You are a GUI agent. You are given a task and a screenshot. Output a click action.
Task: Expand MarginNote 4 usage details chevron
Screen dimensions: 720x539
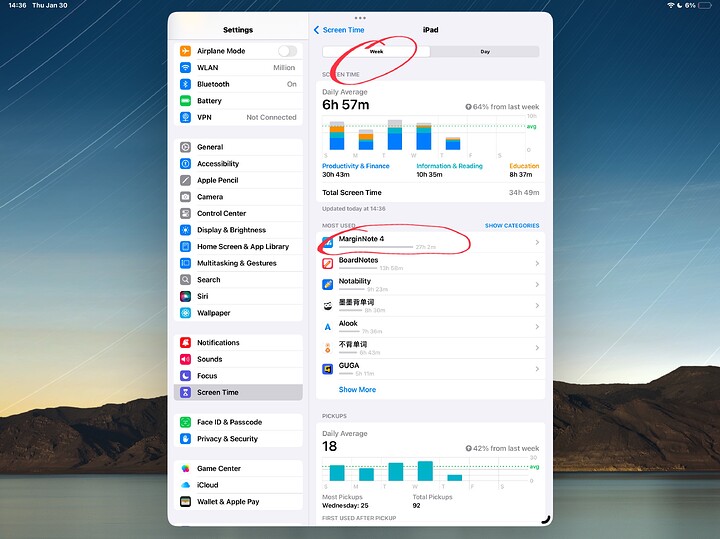click(537, 242)
